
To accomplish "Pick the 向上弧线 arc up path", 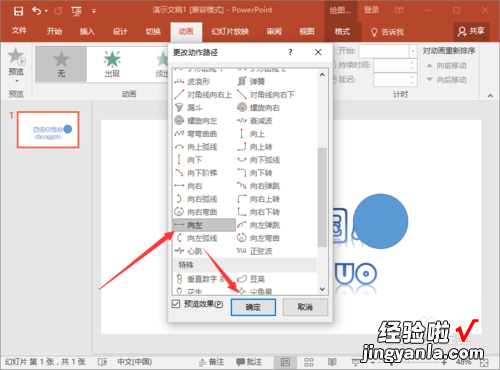I will point(196,147).
